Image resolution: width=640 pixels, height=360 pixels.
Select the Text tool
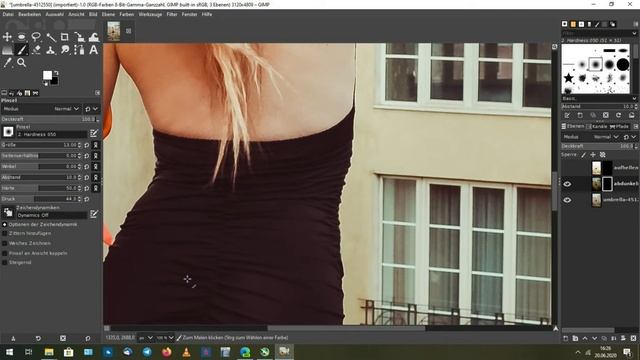[x=93, y=50]
